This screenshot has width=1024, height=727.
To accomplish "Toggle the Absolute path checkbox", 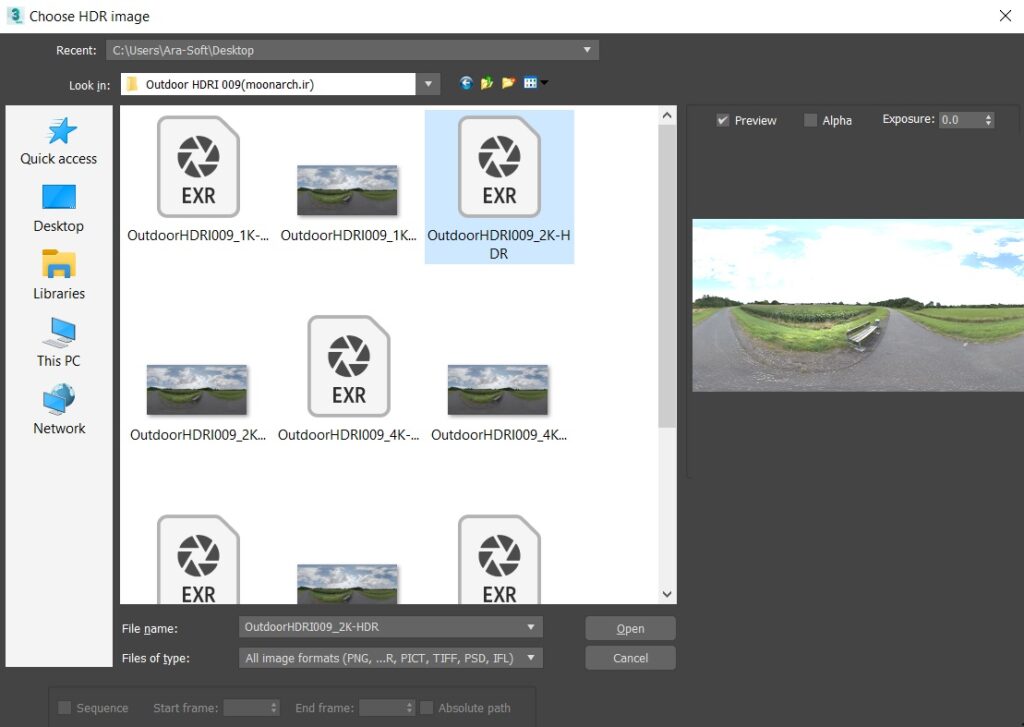I will [x=426, y=707].
